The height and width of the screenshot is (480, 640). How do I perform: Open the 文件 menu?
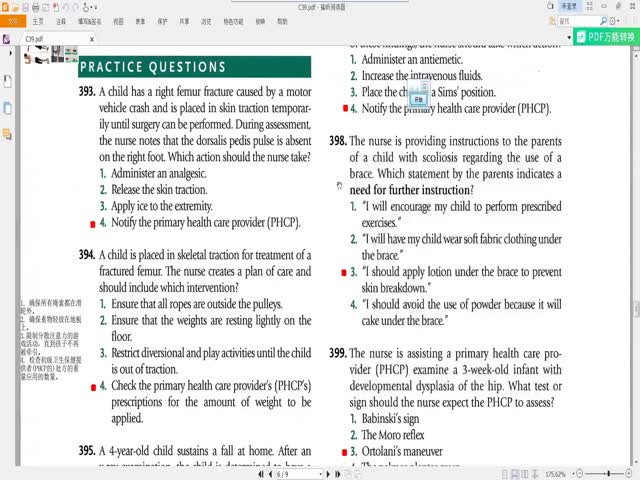tap(12, 20)
